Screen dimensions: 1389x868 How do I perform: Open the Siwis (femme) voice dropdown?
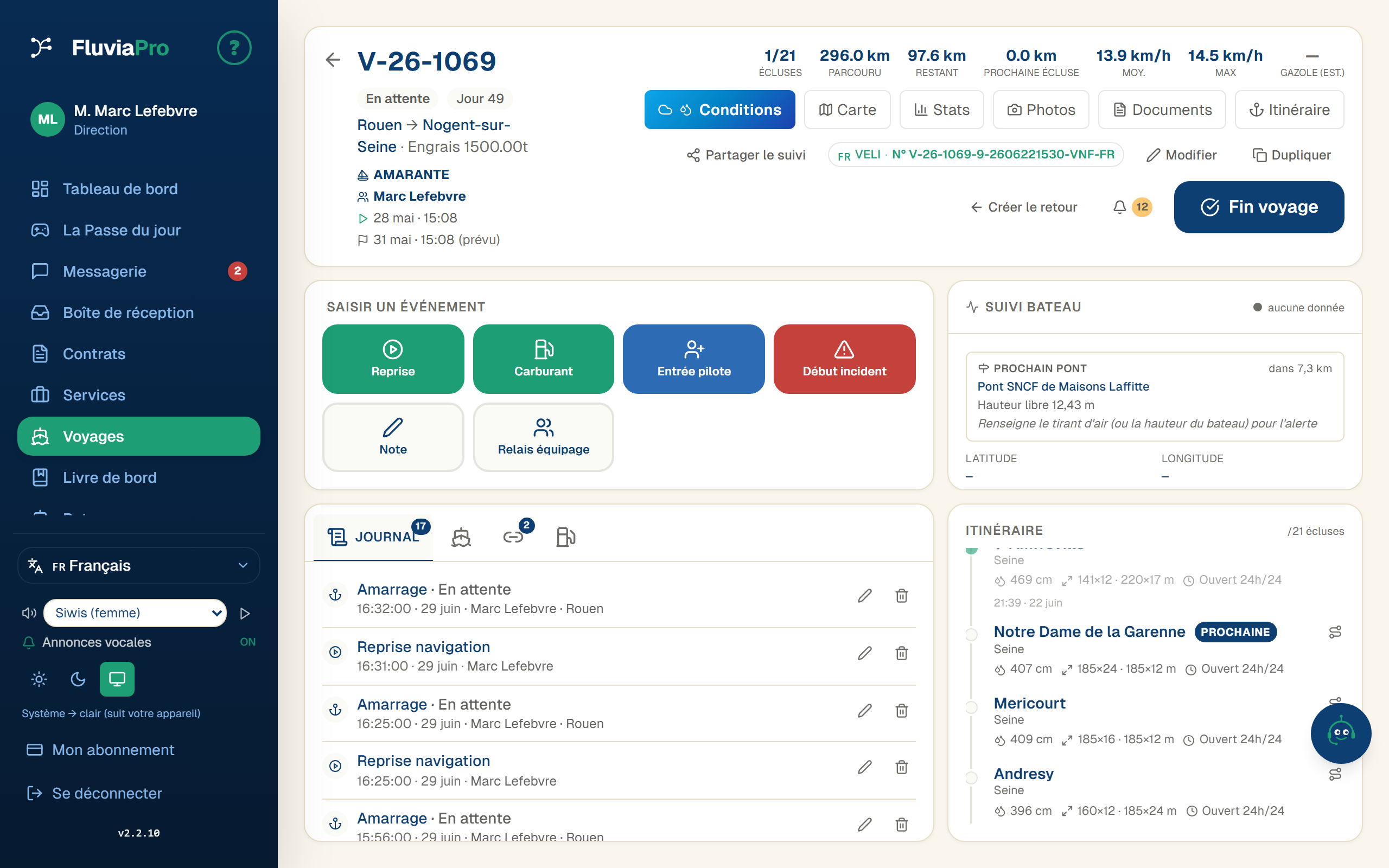[x=135, y=613]
